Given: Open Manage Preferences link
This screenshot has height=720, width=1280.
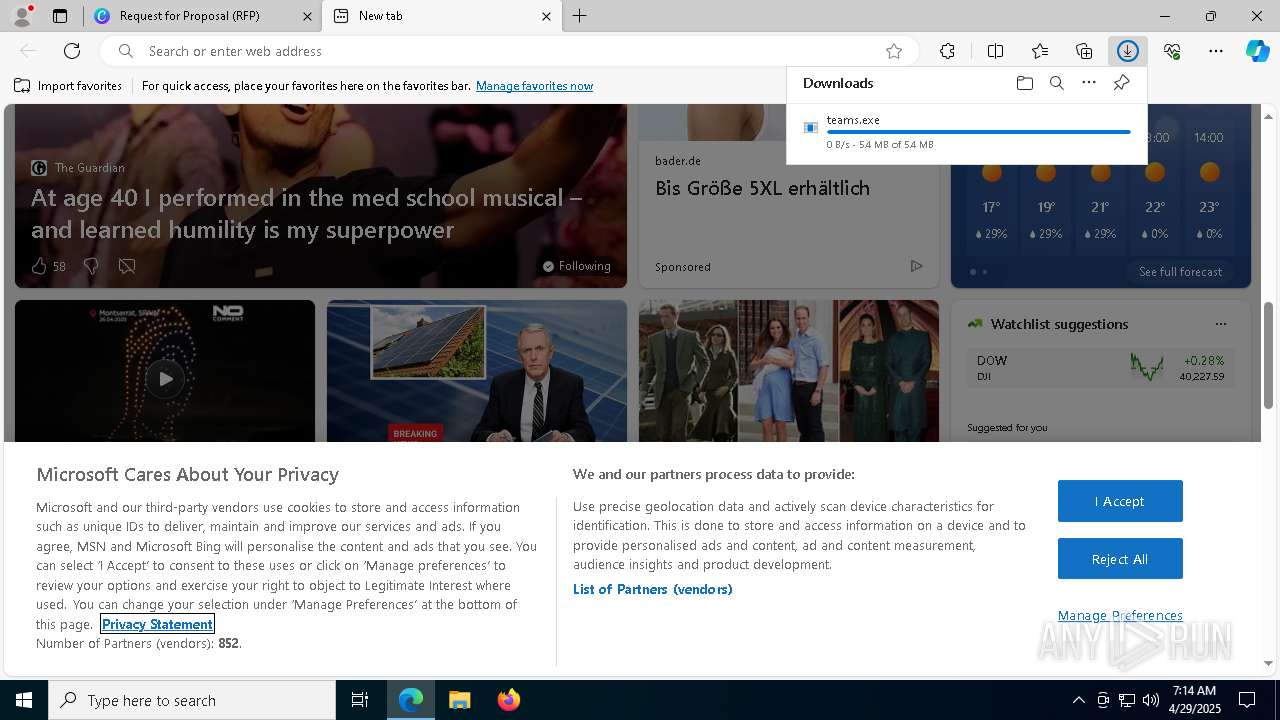Looking at the screenshot, I should pos(1120,615).
